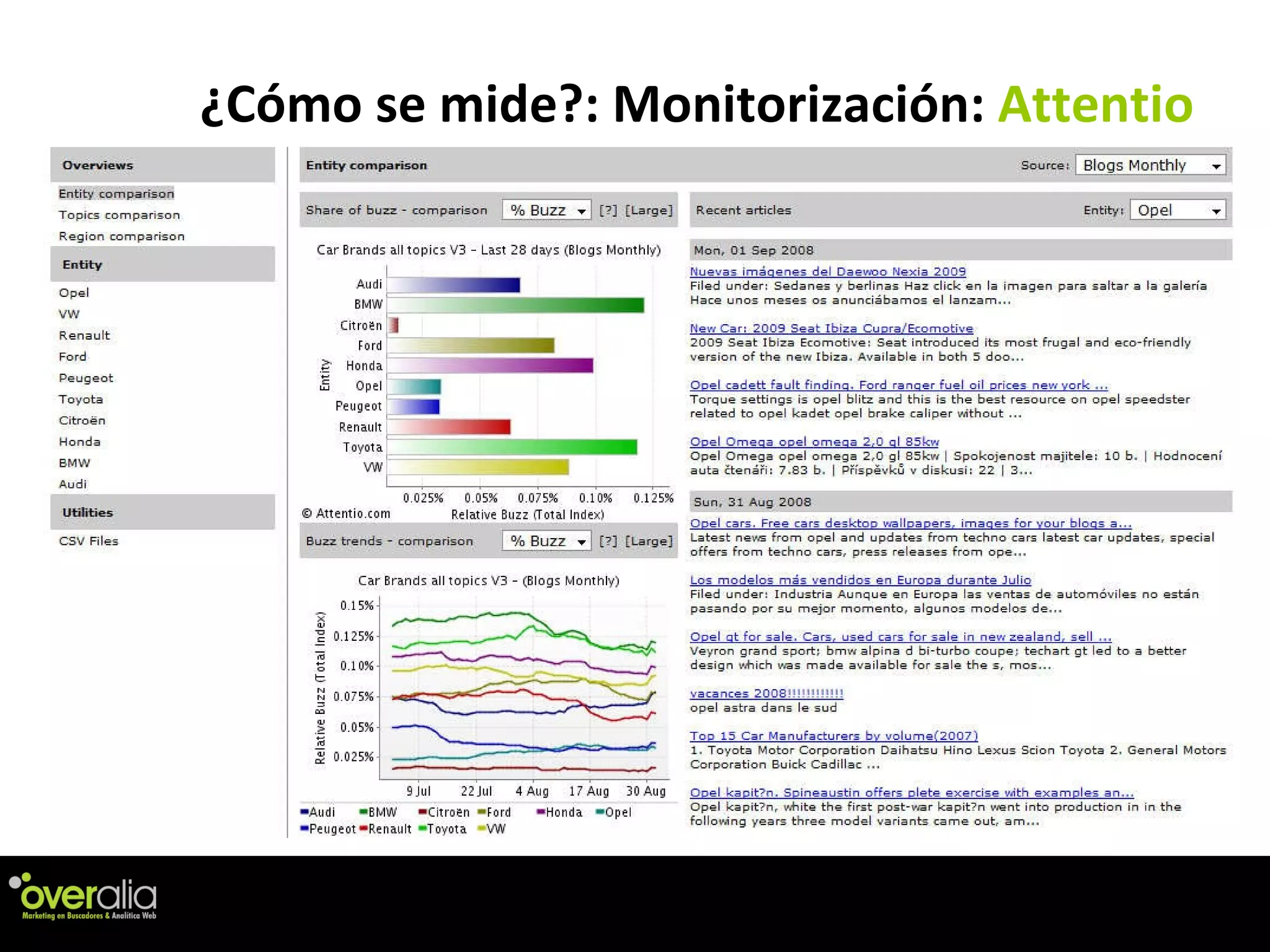The height and width of the screenshot is (952, 1270).
Task: Click Toyota legend swatch in trends chart
Action: 422,829
